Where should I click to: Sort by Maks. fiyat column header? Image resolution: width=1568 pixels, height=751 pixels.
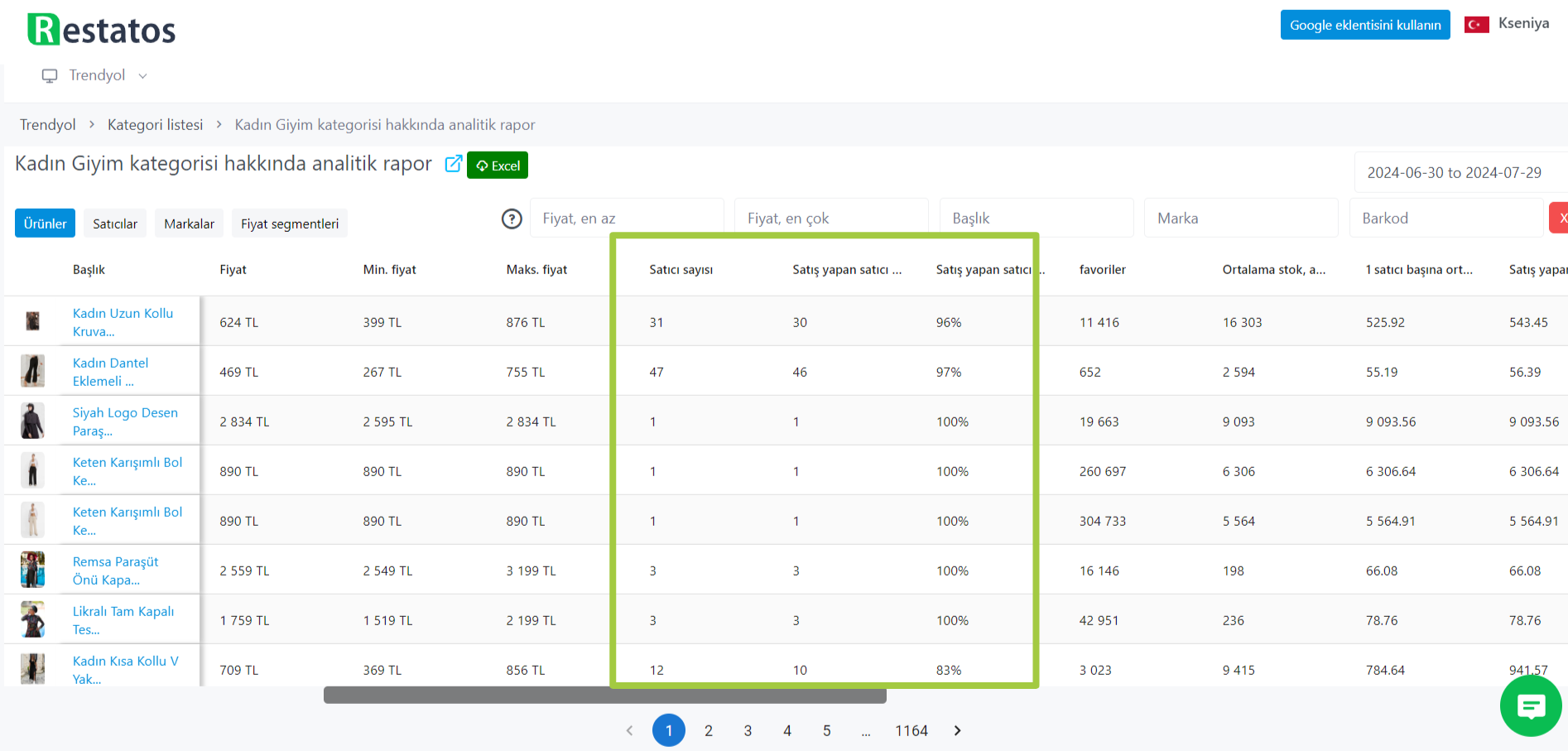tap(536, 270)
